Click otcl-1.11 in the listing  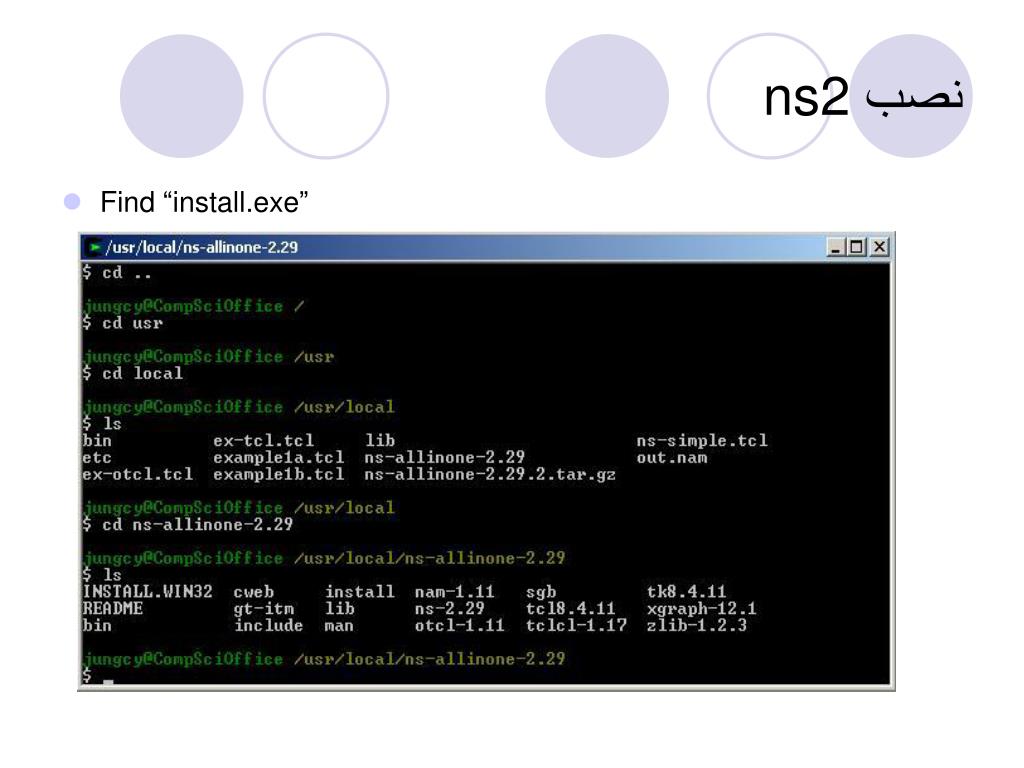[x=459, y=626]
